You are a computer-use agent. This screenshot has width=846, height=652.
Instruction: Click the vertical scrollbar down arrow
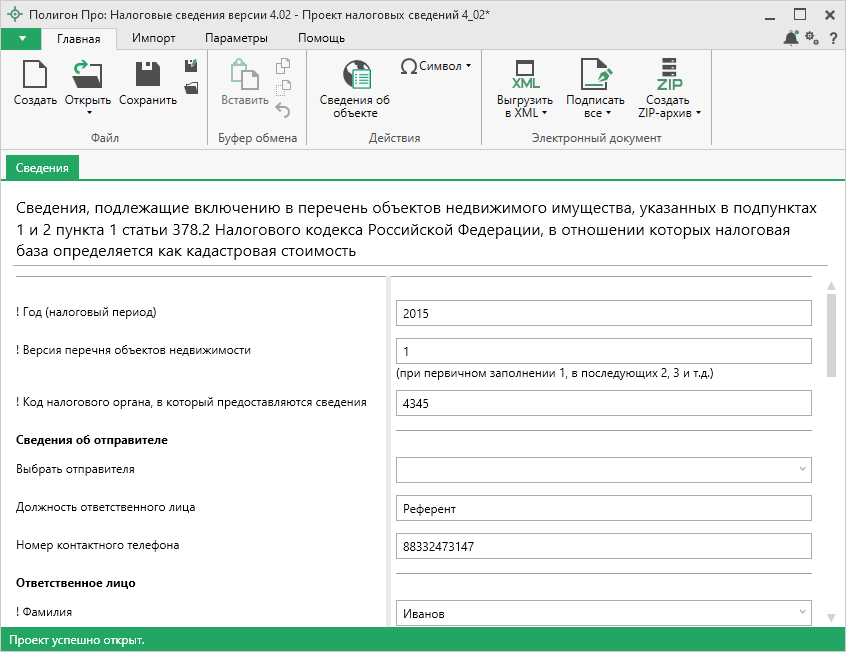pos(831,617)
